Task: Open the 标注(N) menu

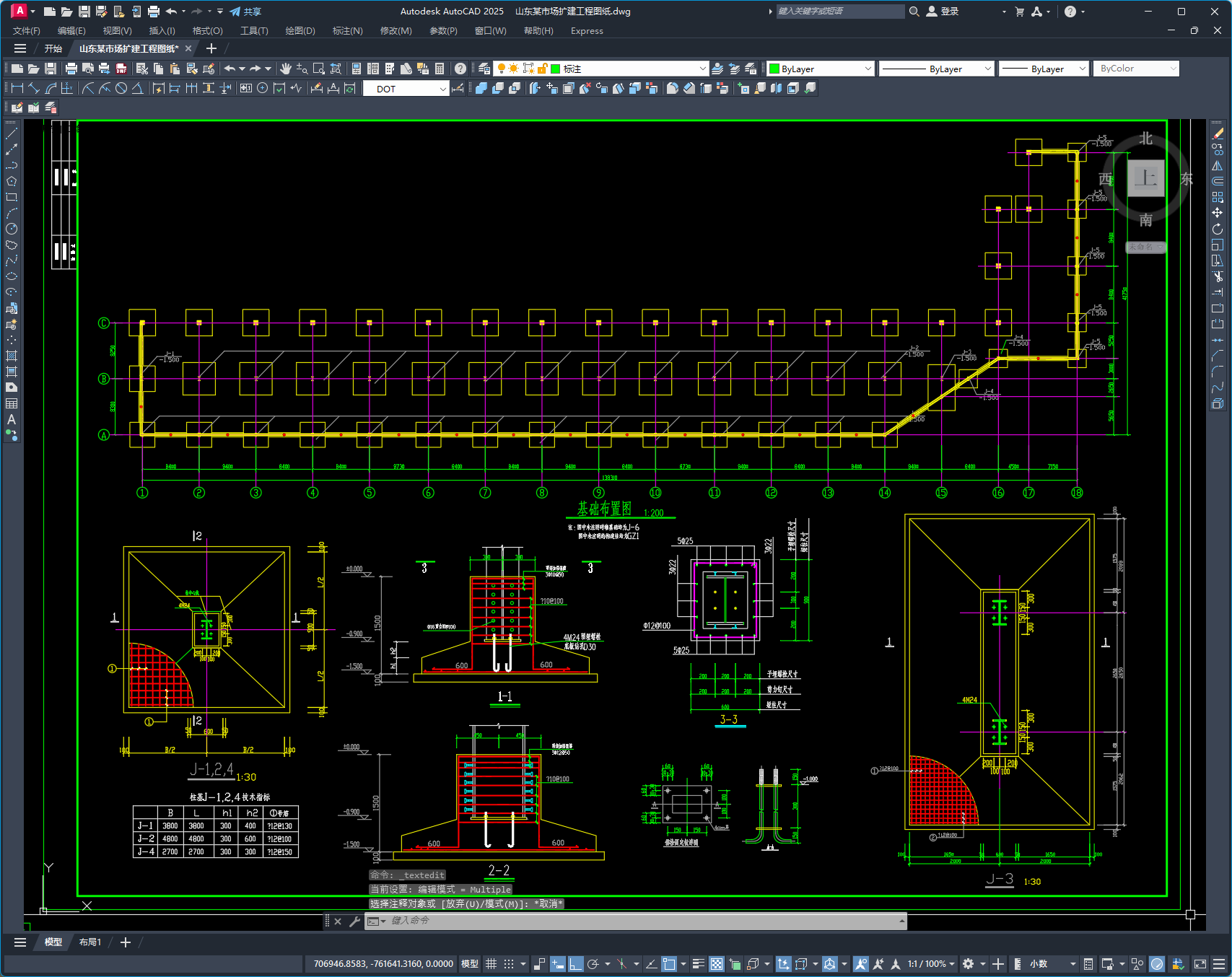Action: pos(347,31)
